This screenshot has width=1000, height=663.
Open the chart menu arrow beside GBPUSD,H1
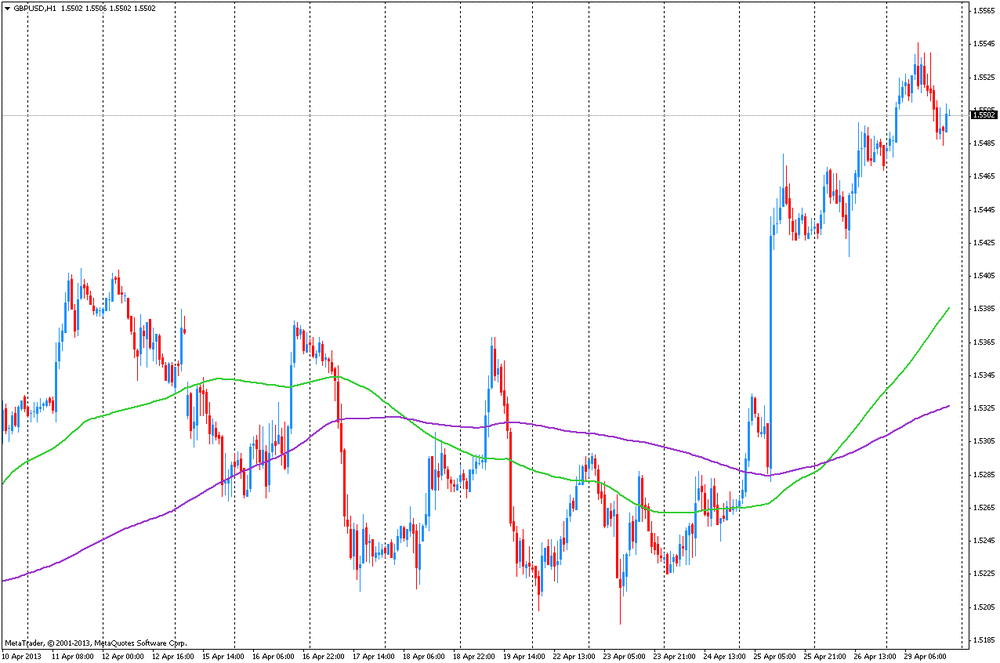(x=7, y=8)
